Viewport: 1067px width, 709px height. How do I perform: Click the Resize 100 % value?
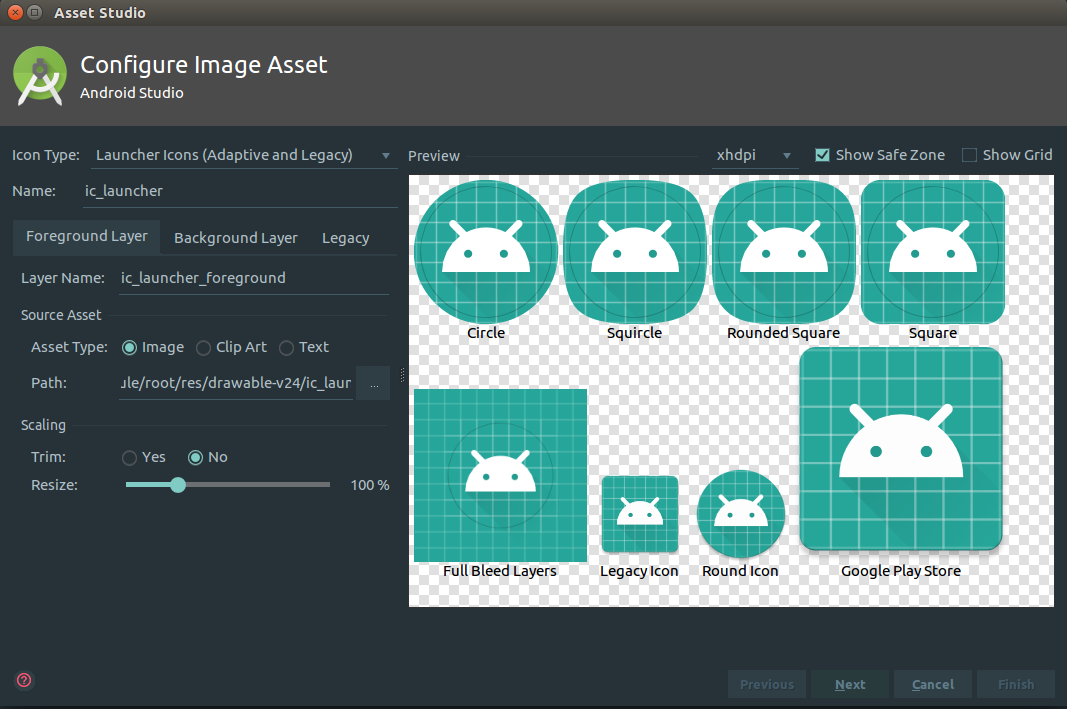(370, 485)
